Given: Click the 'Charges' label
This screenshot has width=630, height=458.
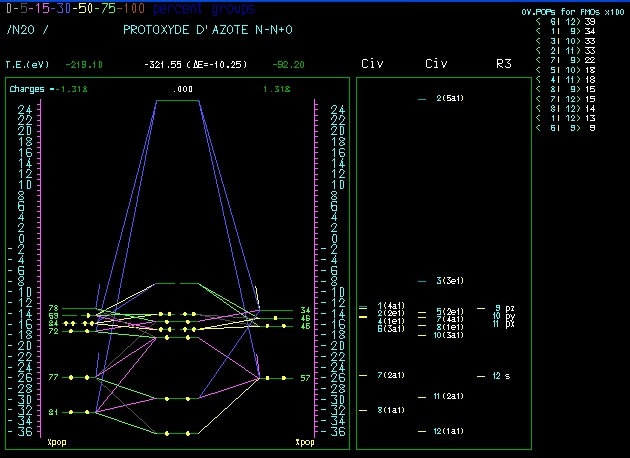Looking at the screenshot, I should 27,89.
